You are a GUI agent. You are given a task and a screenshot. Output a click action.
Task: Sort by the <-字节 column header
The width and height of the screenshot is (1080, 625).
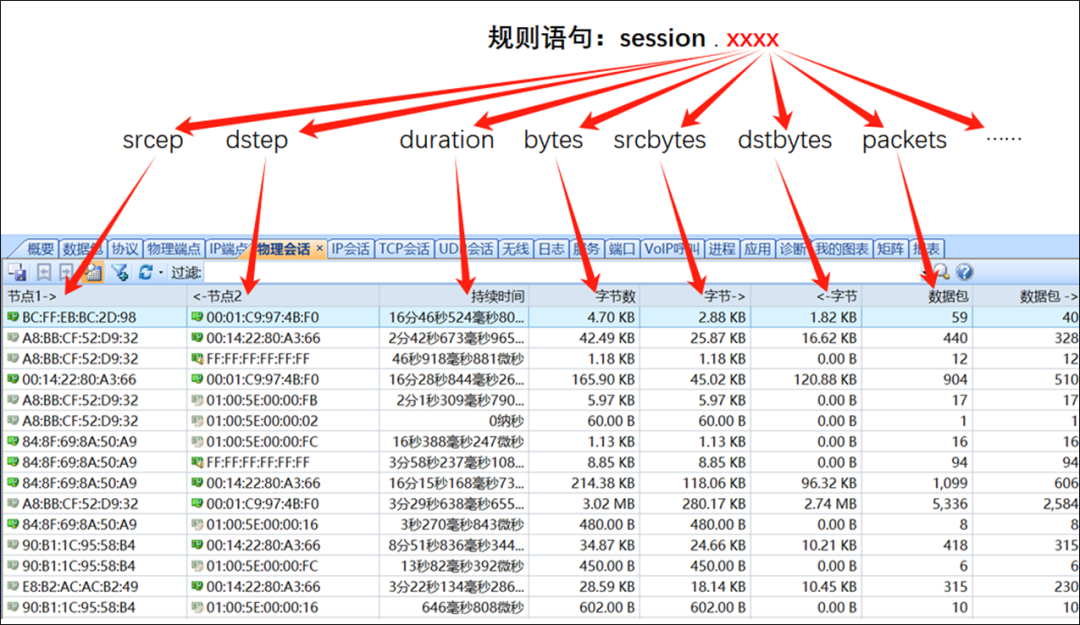click(x=807, y=296)
